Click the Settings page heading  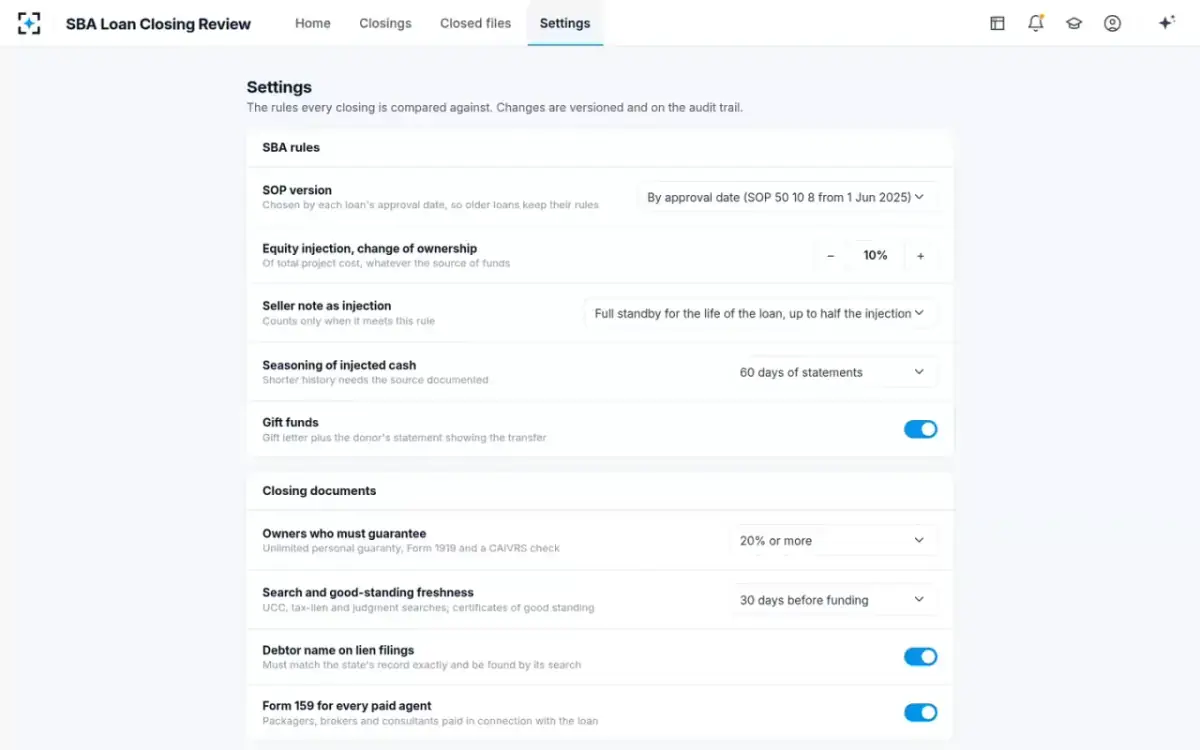click(279, 87)
